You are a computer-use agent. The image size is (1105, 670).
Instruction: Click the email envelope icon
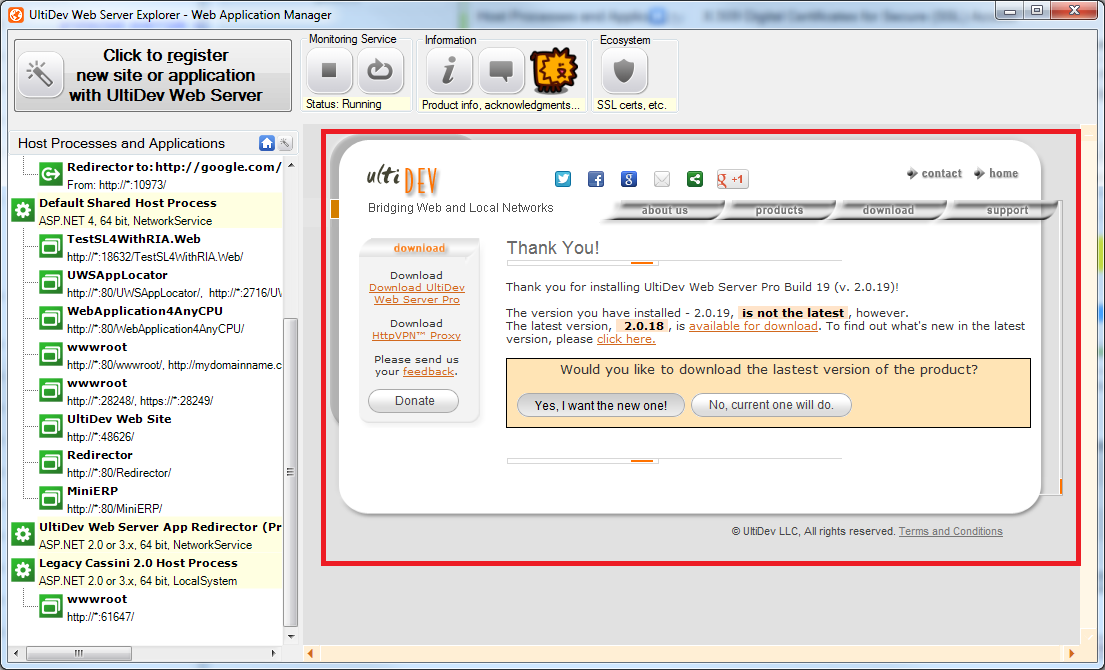tap(662, 179)
